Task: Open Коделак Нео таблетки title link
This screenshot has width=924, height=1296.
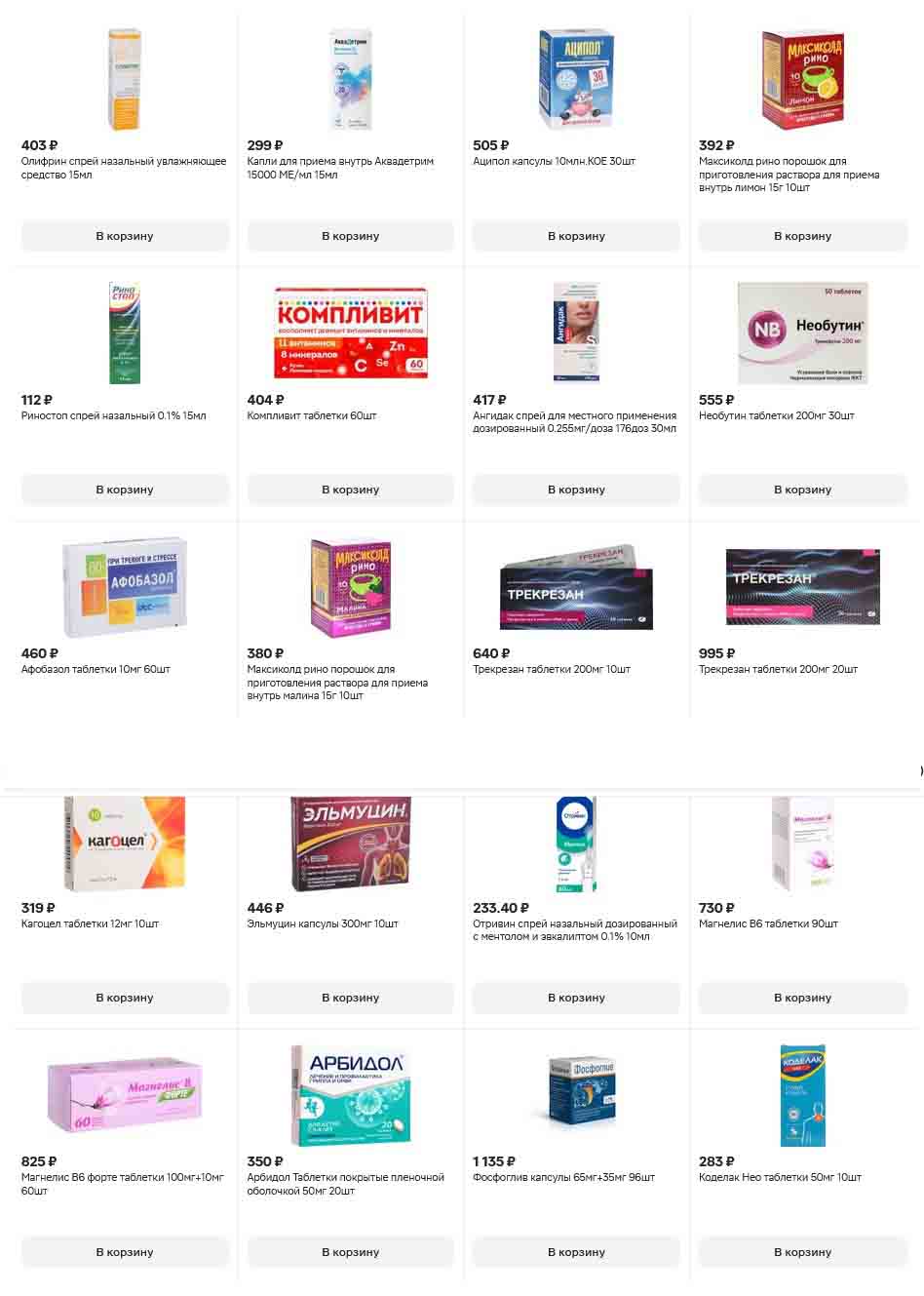Action: click(x=780, y=1178)
